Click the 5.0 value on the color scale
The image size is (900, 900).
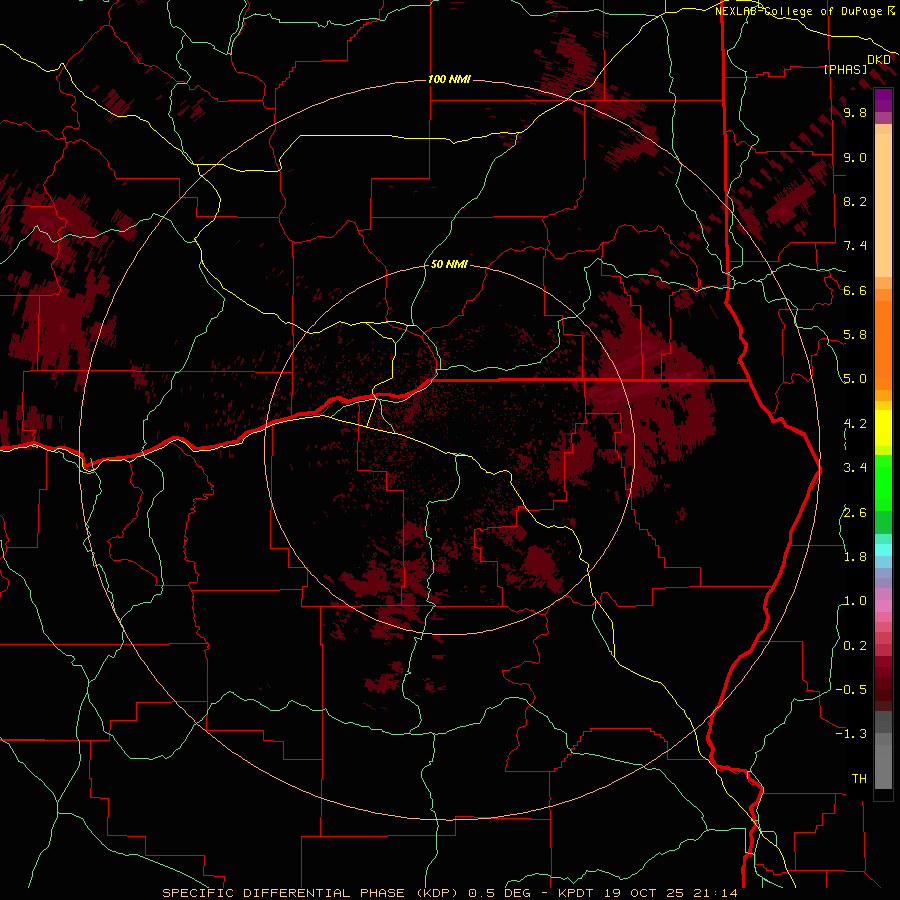pyautogui.click(x=855, y=379)
